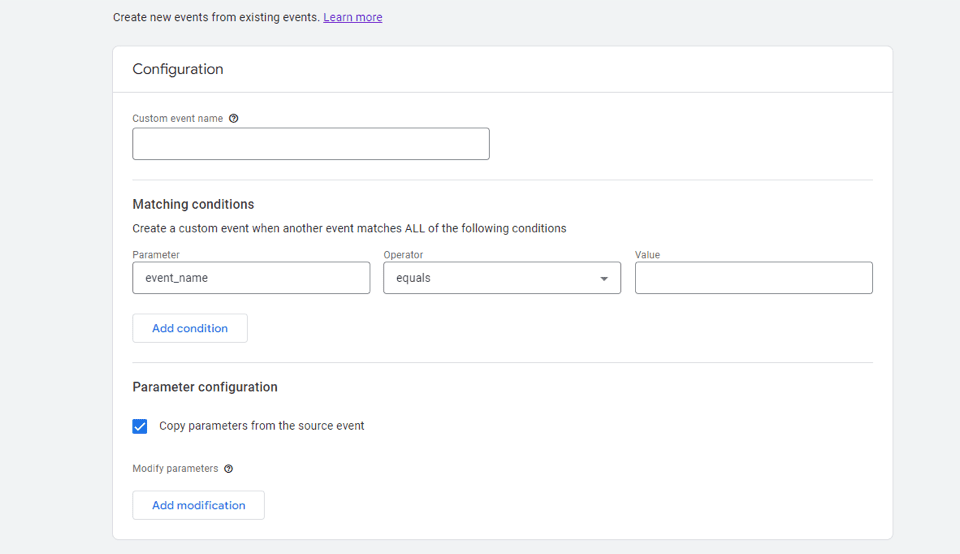The height and width of the screenshot is (554, 960).
Task: Click the Add modification button
Action: pyautogui.click(x=198, y=505)
